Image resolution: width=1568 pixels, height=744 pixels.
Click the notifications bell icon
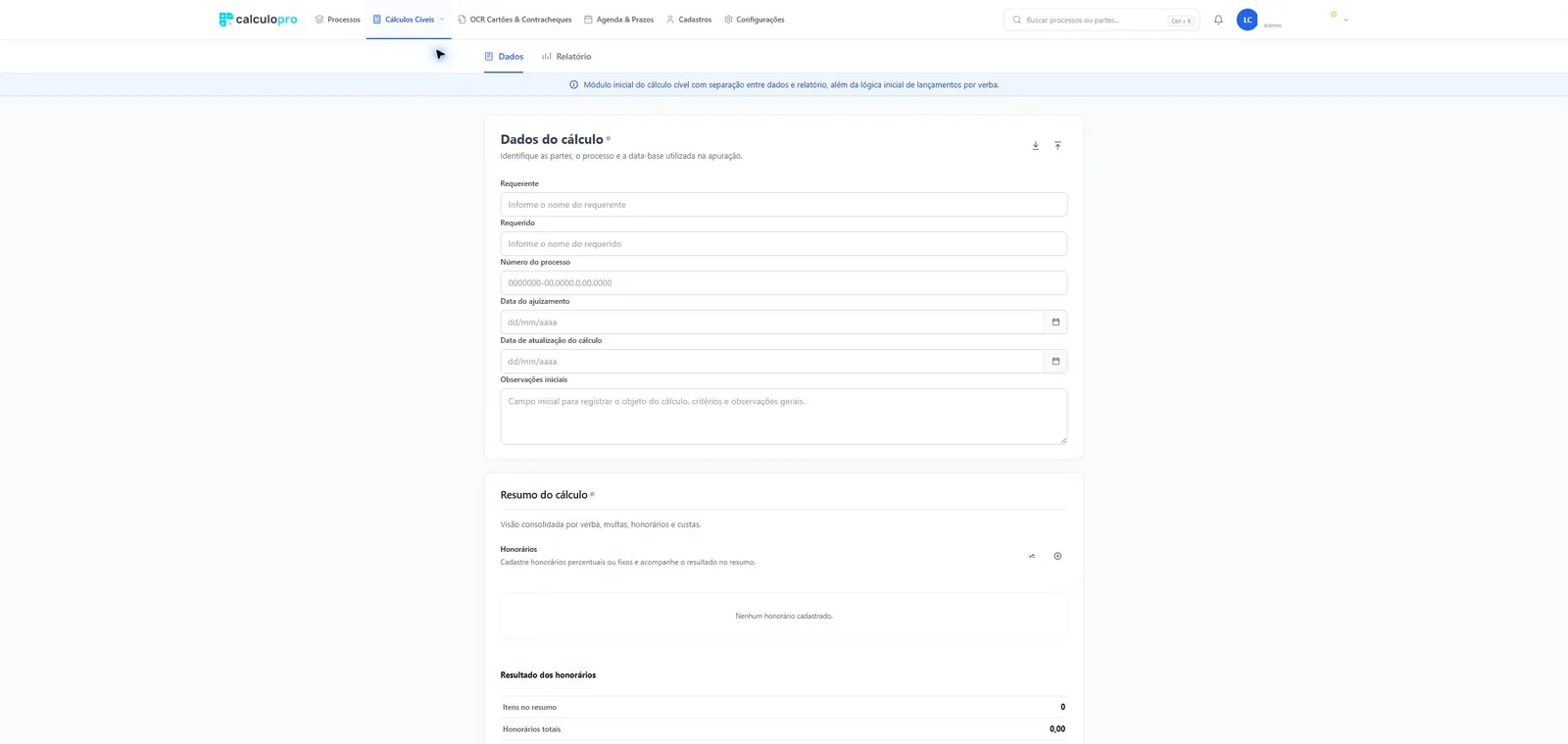pos(1218,20)
